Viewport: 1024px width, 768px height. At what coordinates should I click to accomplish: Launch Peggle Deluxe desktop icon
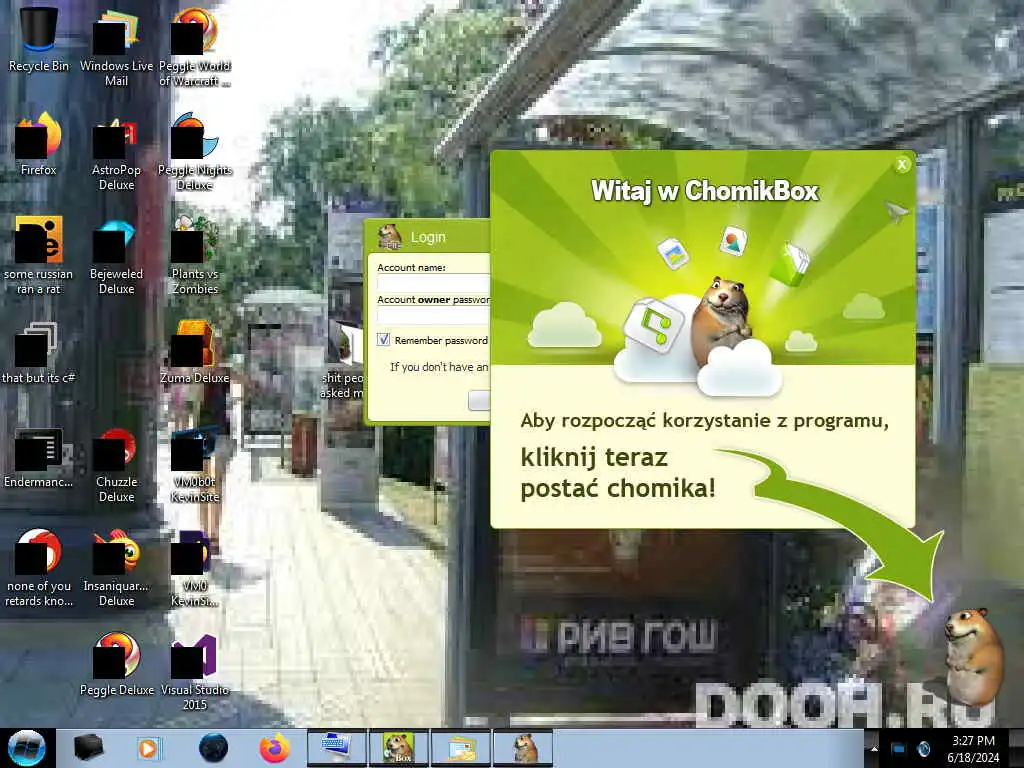tap(116, 664)
